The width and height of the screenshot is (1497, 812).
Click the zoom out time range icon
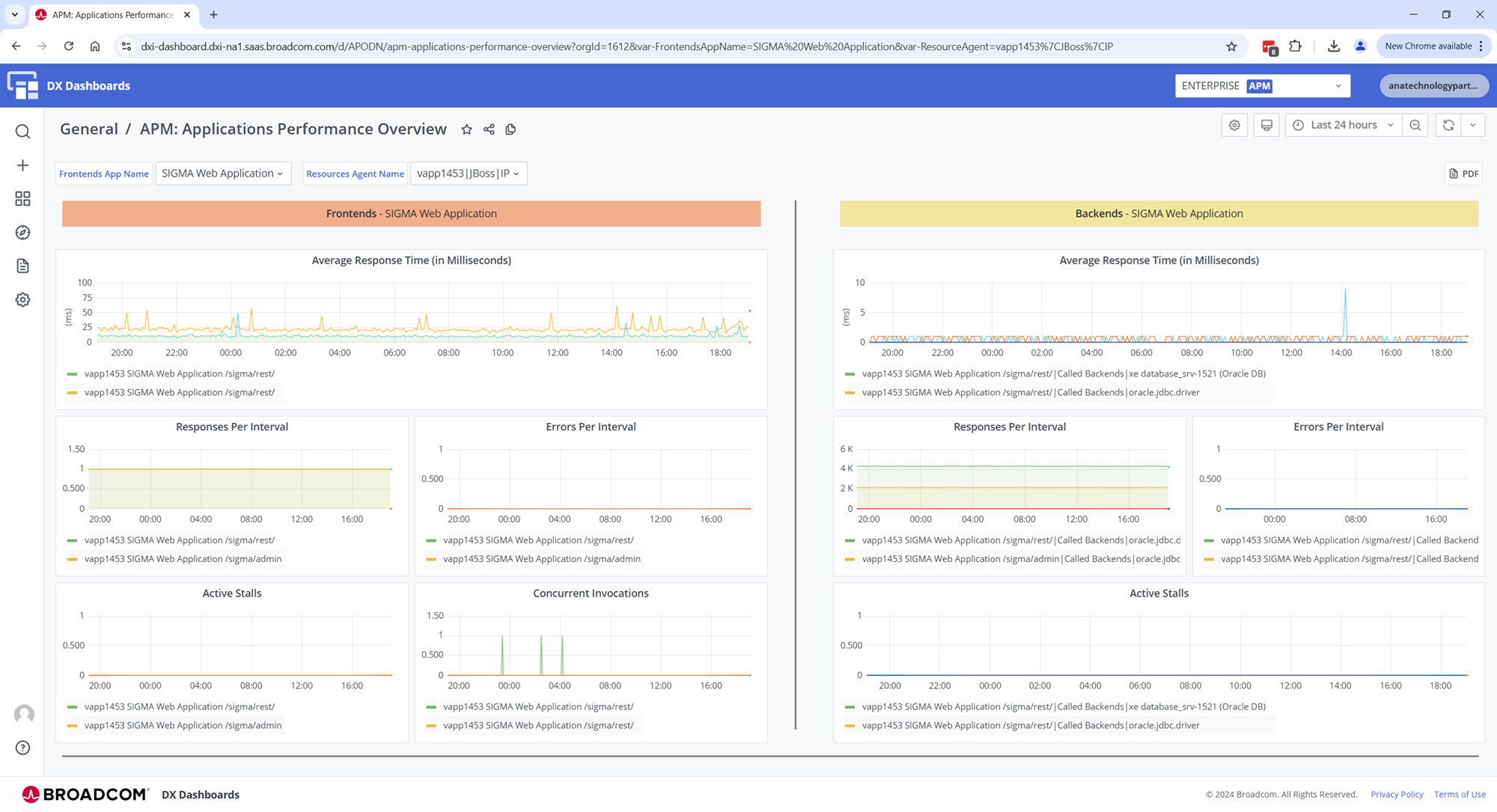click(x=1415, y=125)
